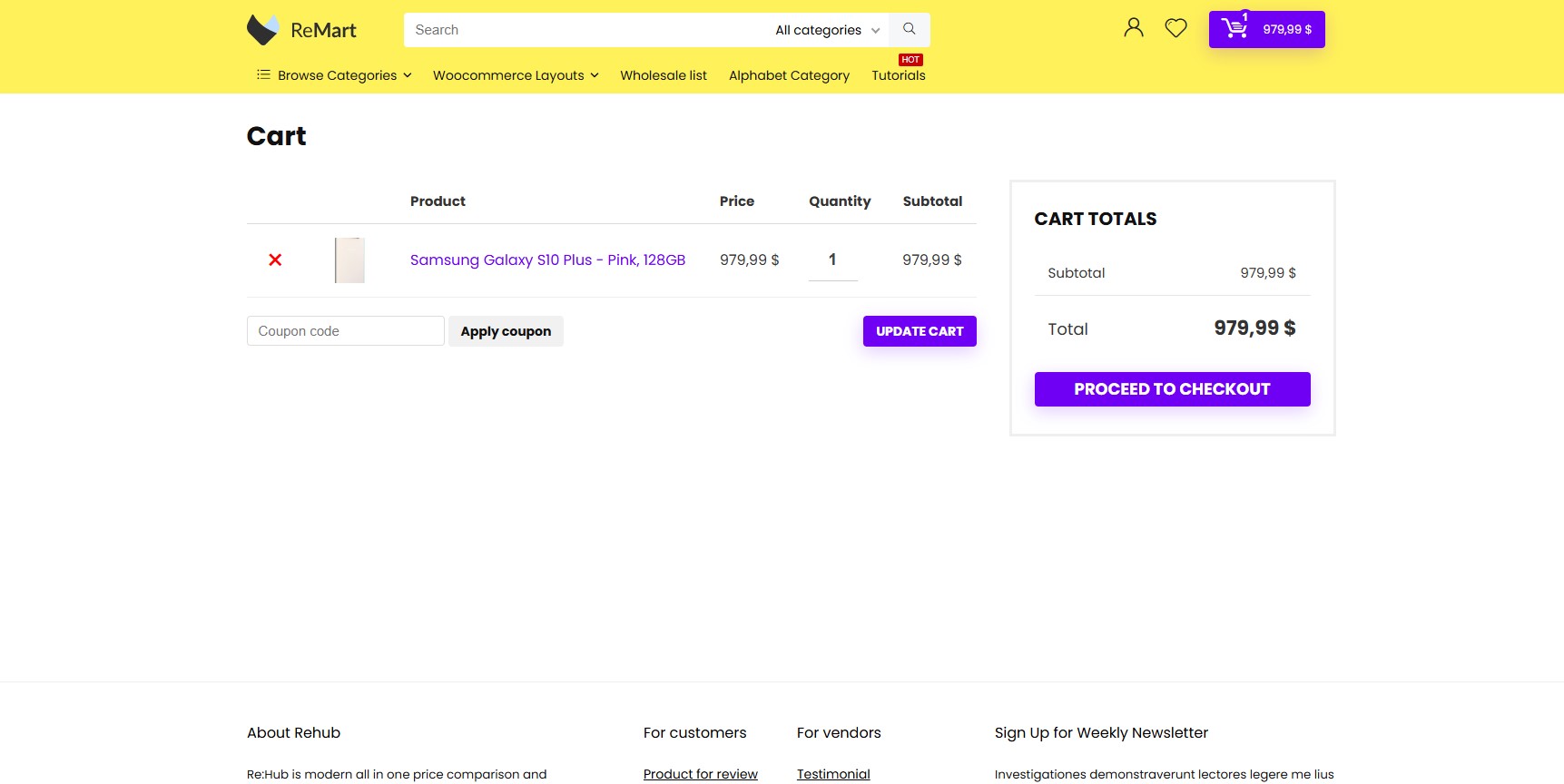Open Wholesale list menu item

click(x=664, y=75)
